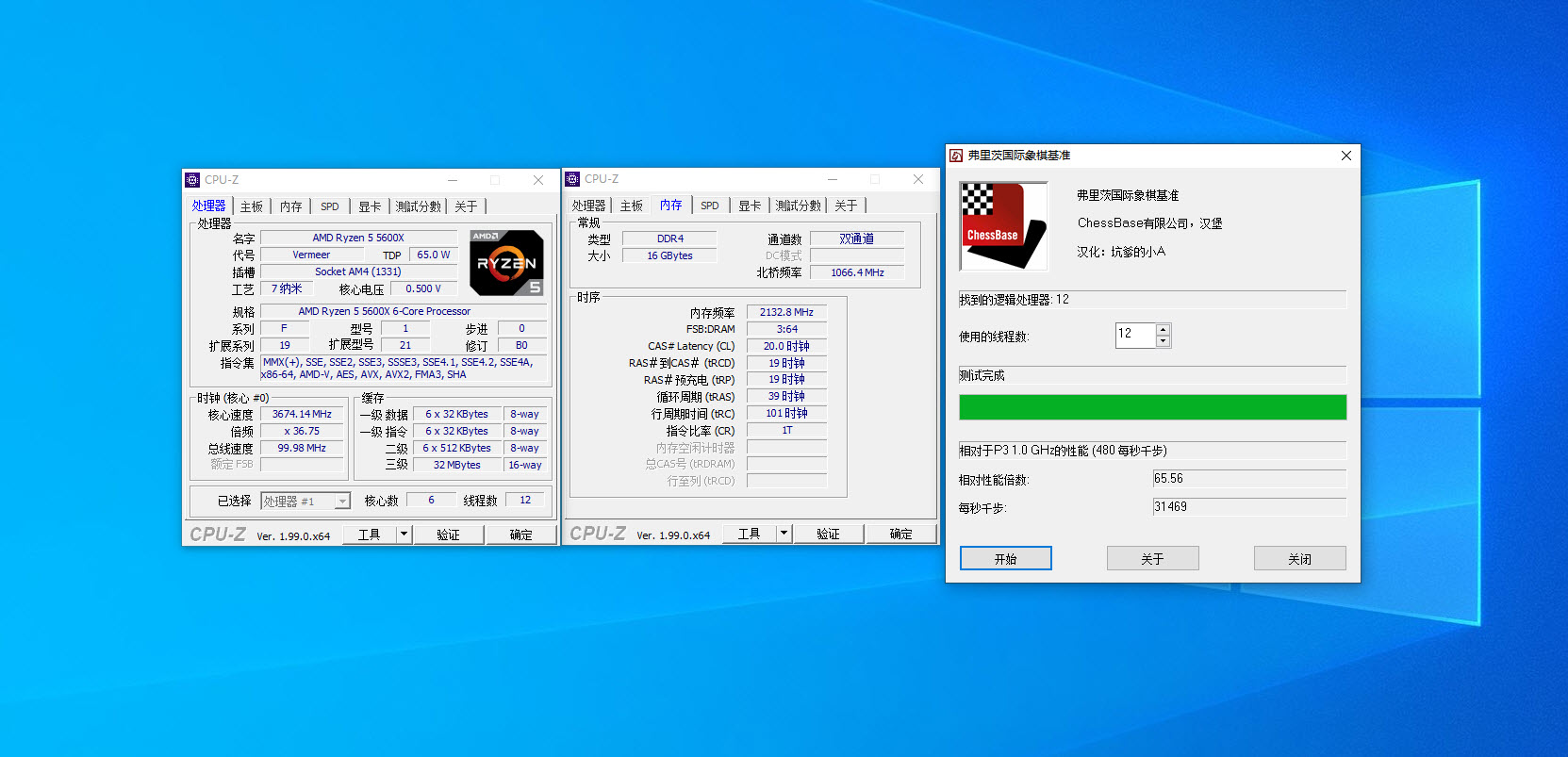The height and width of the screenshot is (757, 1568).
Task: Click the core speed value 3674.14 MHz
Action: pyautogui.click(x=302, y=415)
